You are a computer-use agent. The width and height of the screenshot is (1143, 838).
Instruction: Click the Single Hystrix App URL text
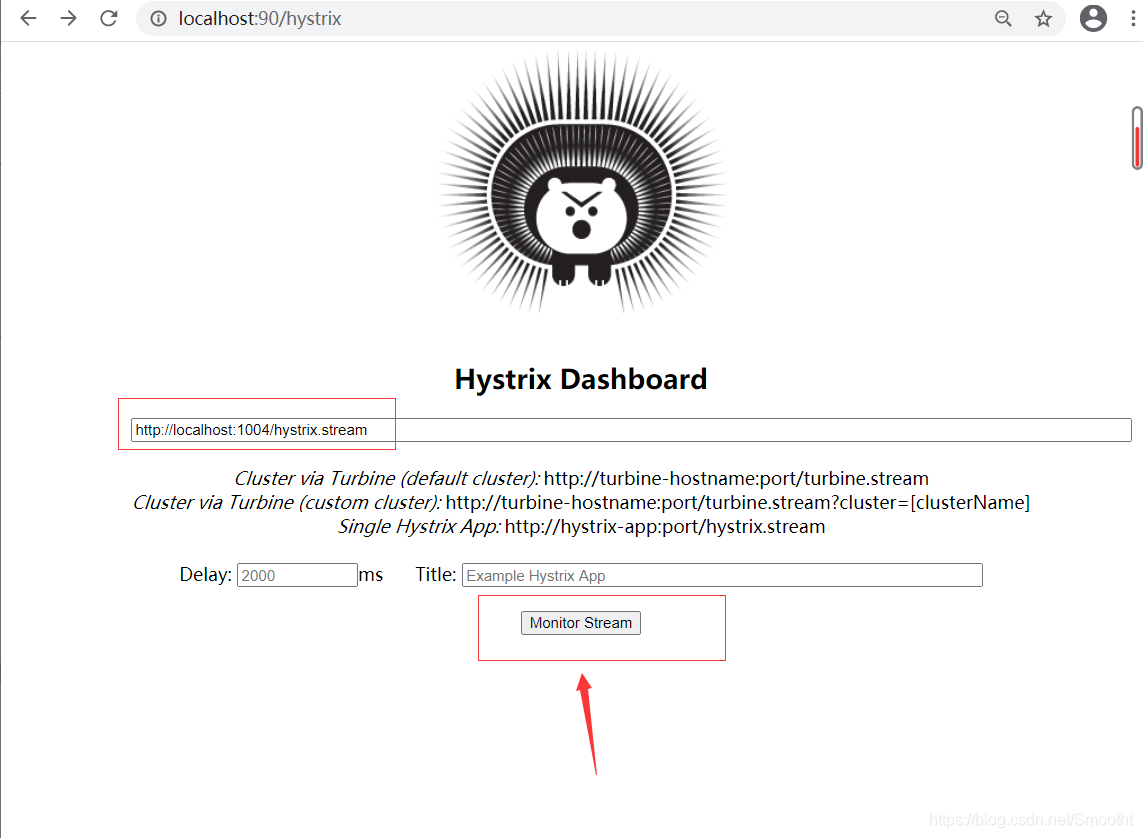click(665, 526)
